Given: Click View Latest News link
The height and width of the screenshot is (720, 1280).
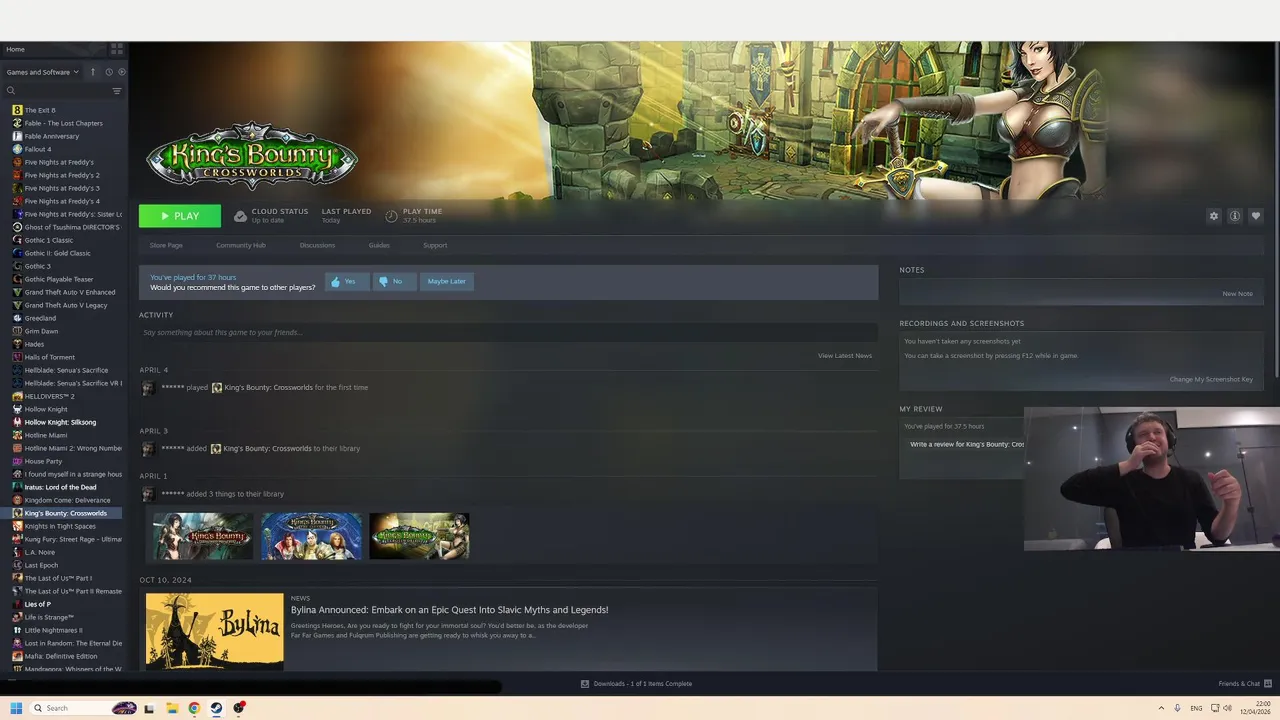Looking at the screenshot, I should [845, 356].
